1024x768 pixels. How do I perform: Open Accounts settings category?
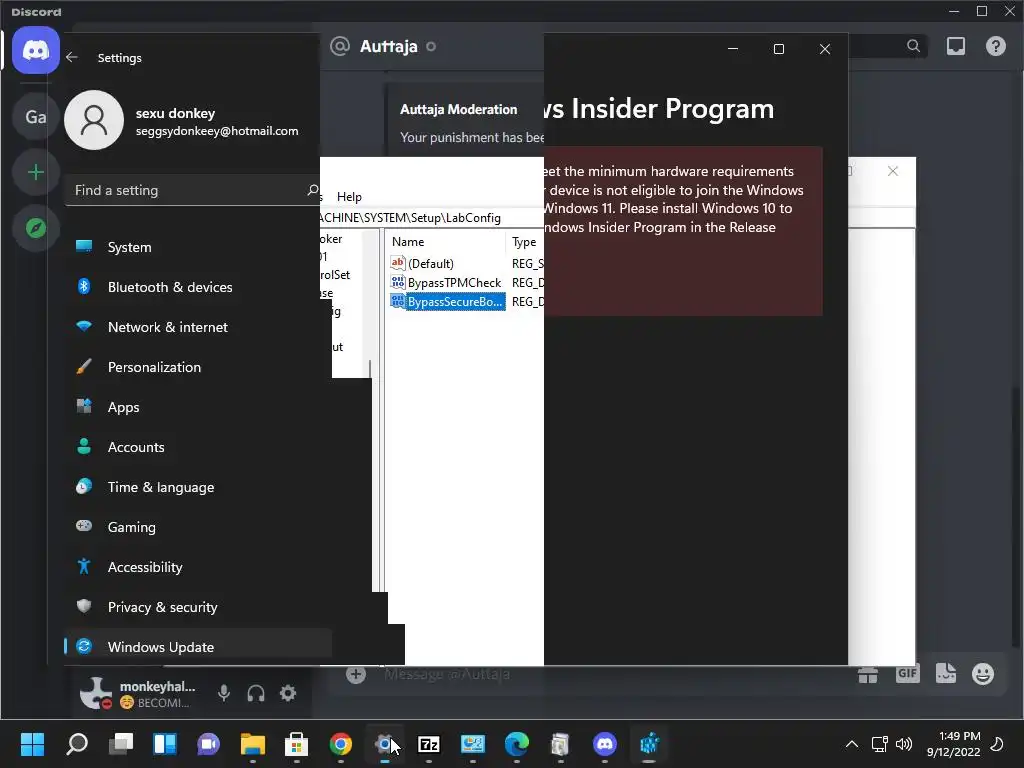199,447
